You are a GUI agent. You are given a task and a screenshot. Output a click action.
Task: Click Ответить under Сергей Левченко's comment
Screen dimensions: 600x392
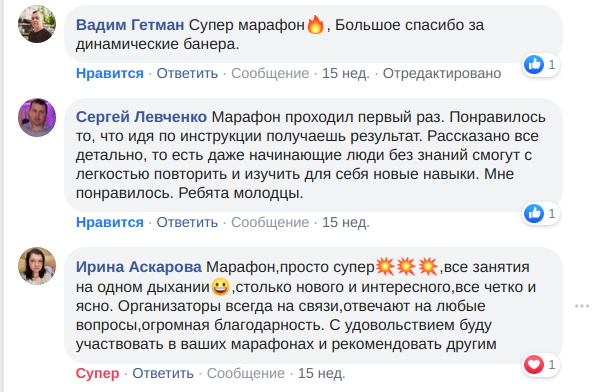(x=187, y=222)
